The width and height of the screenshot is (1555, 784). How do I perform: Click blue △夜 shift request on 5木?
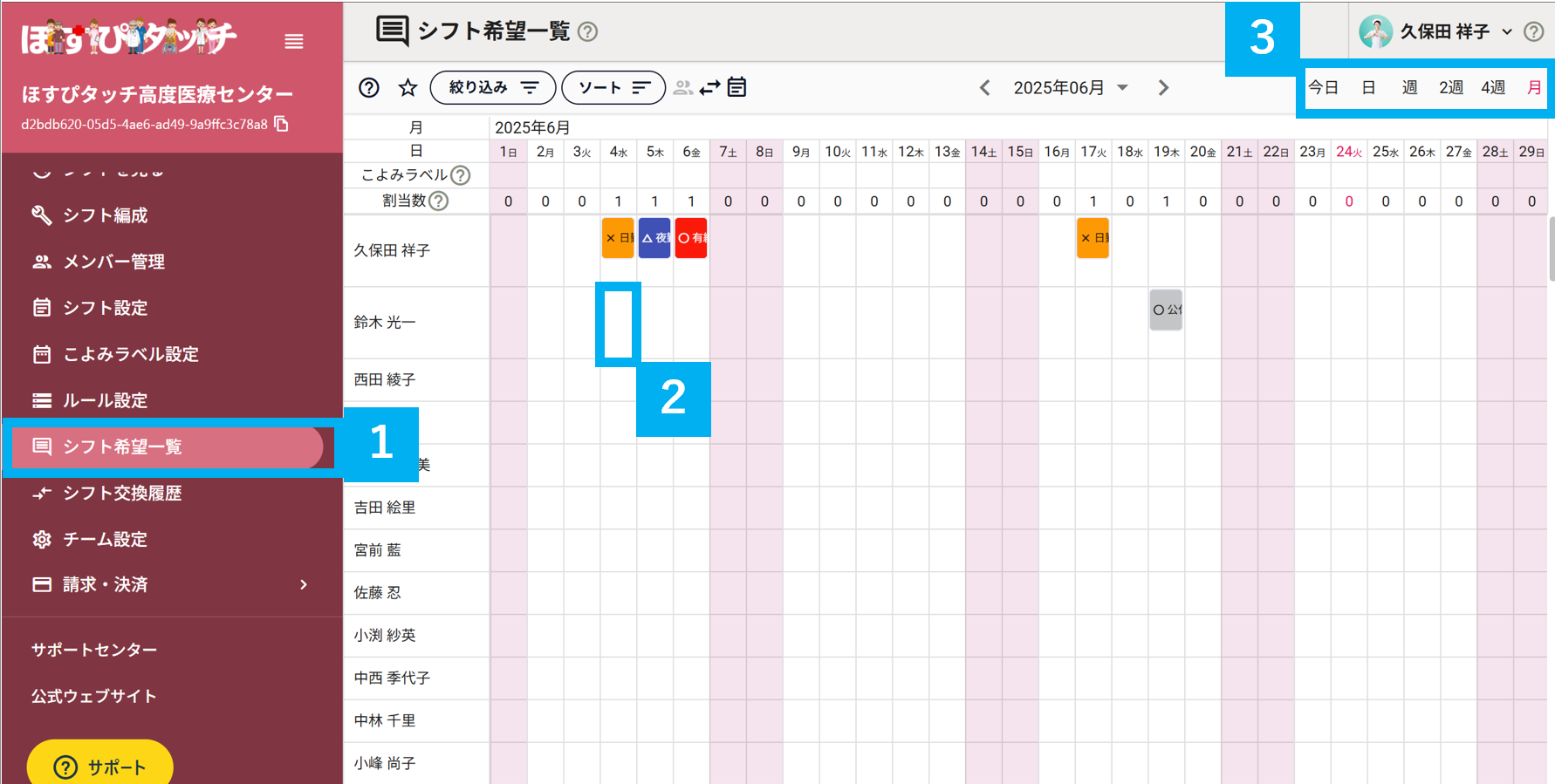(654, 238)
